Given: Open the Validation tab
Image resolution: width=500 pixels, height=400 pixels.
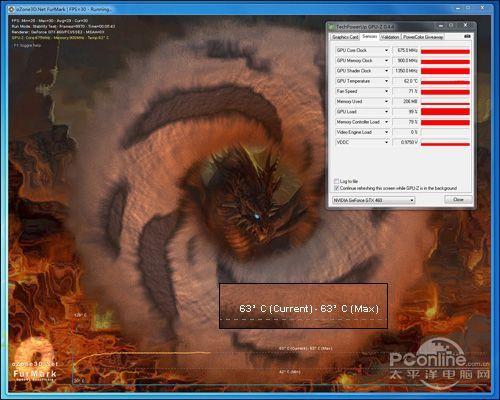Looking at the screenshot, I should pyautogui.click(x=390, y=37).
